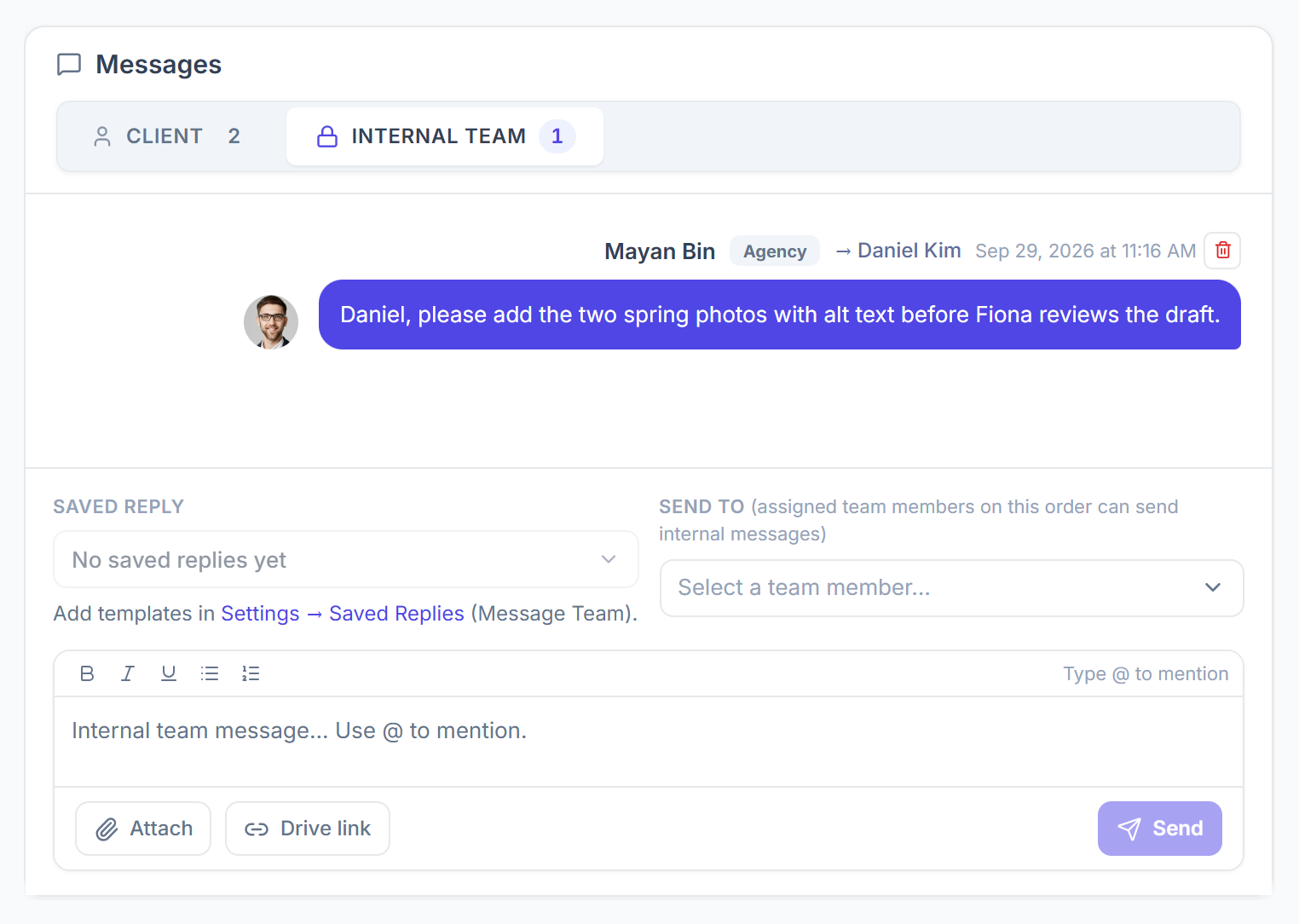Image resolution: width=1299 pixels, height=924 pixels.
Task: Click the message bubble about spring photos
Action: [780, 315]
